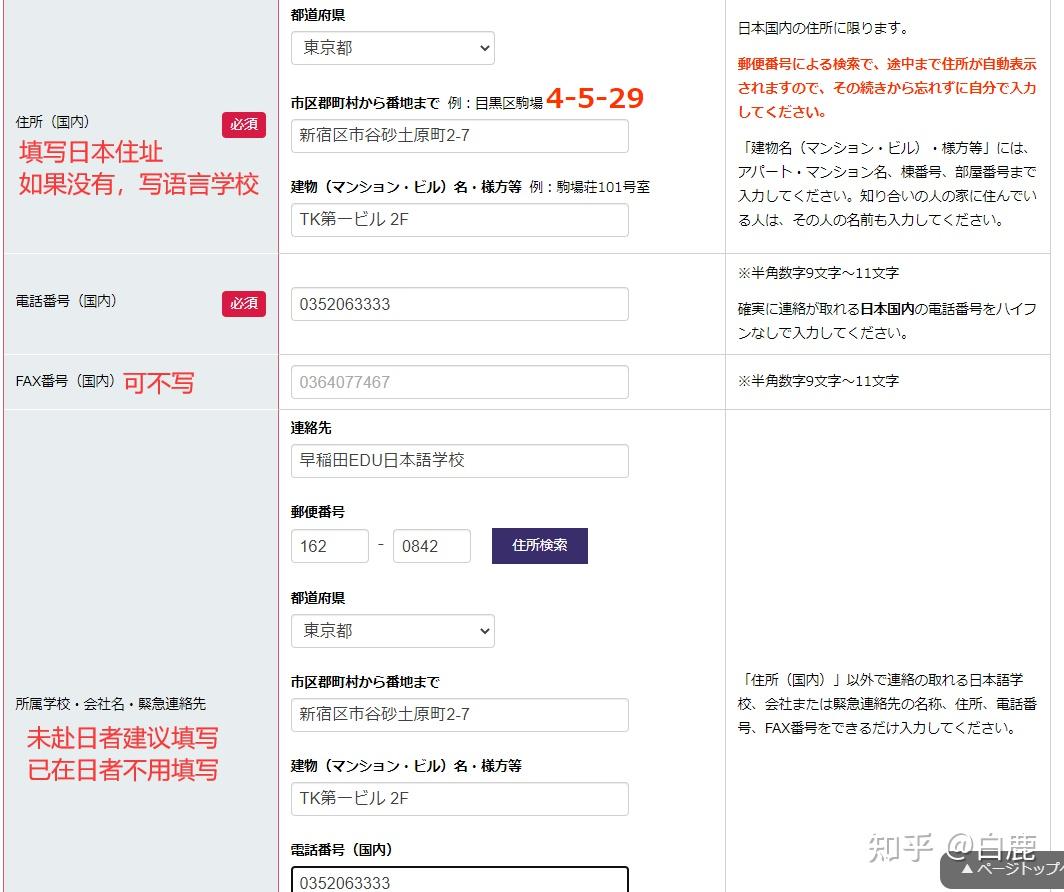
Task: Click the FAX number field showing 0364077467
Action: coord(458,381)
